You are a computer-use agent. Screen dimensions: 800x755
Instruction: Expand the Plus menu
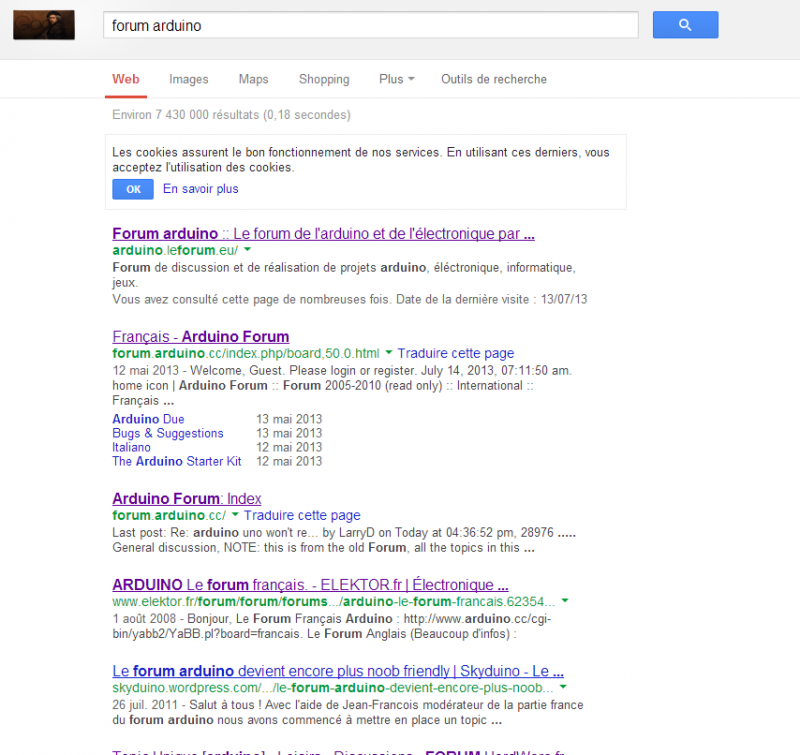396,79
